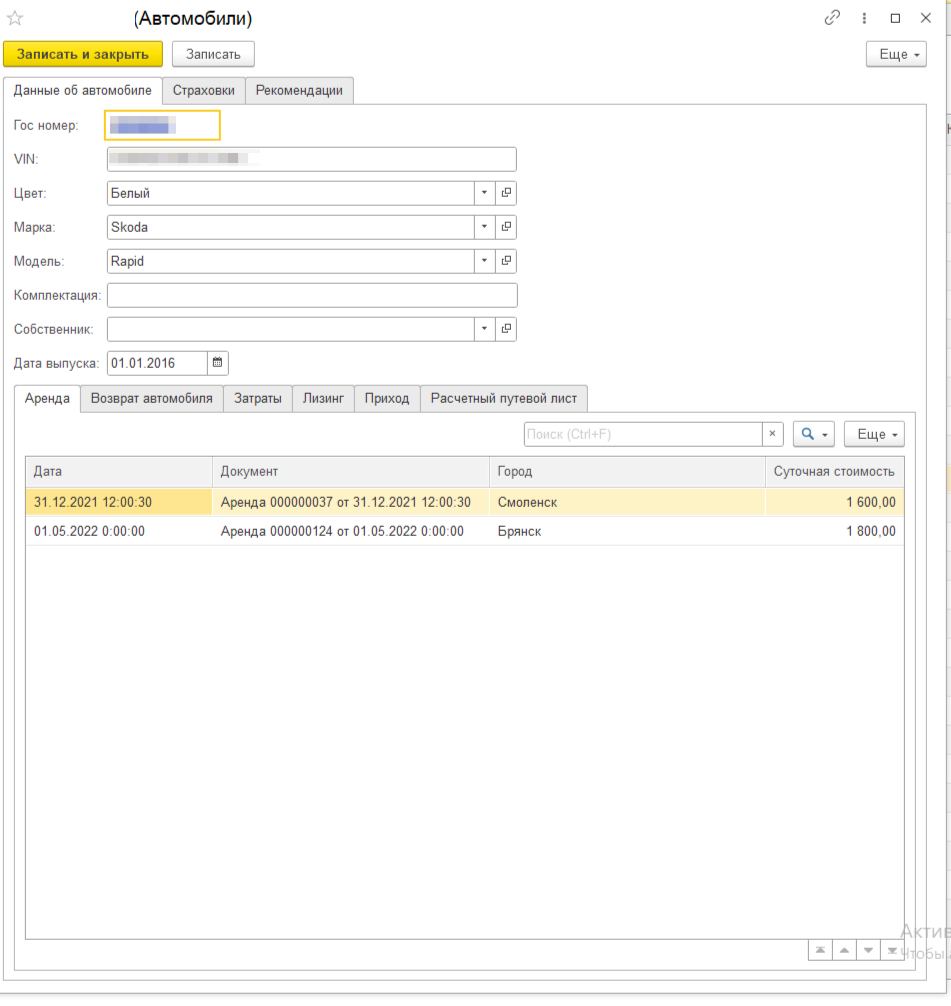
Task: Expand the Марка dropdown list
Action: [x=484, y=227]
